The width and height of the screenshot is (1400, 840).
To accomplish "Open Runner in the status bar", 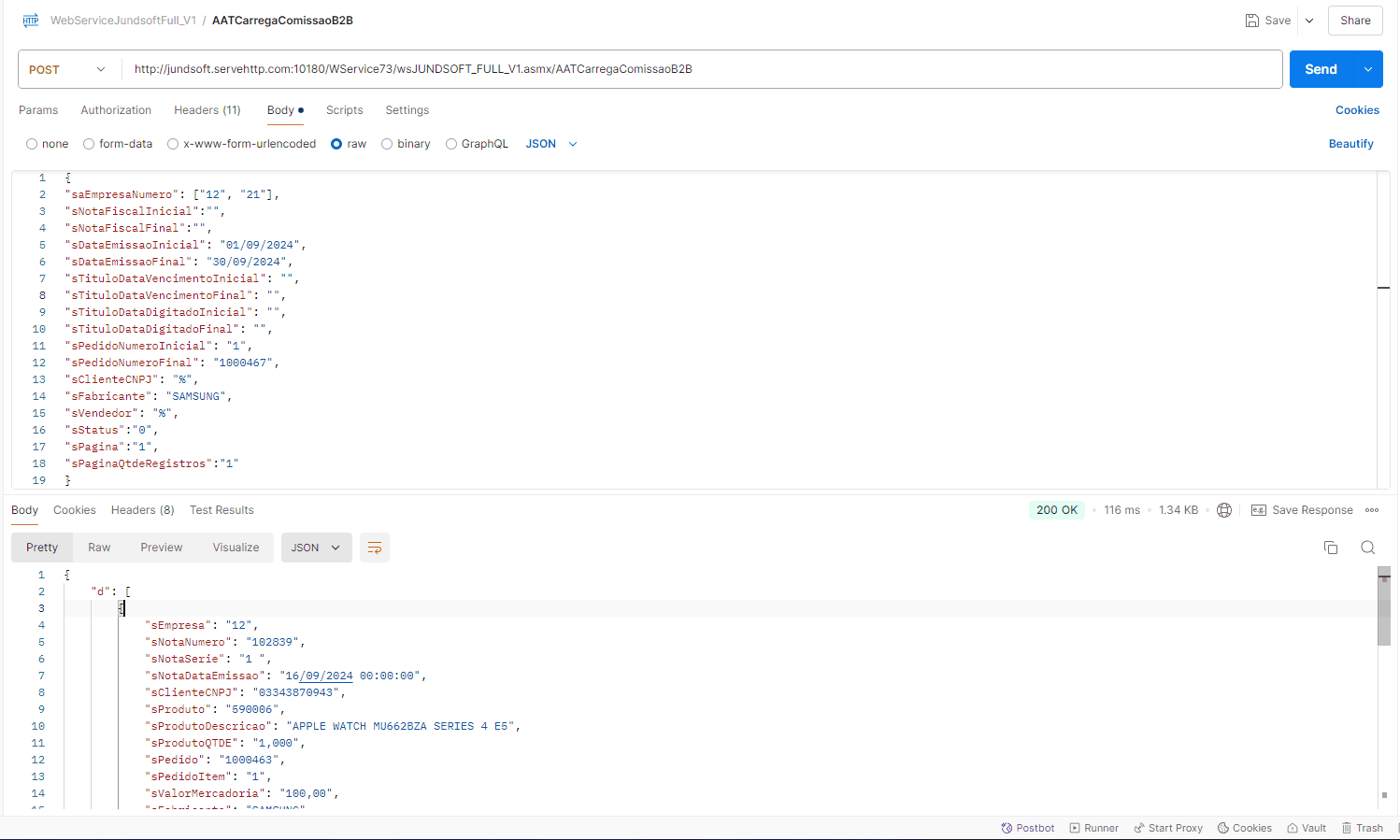I will pos(1094,828).
